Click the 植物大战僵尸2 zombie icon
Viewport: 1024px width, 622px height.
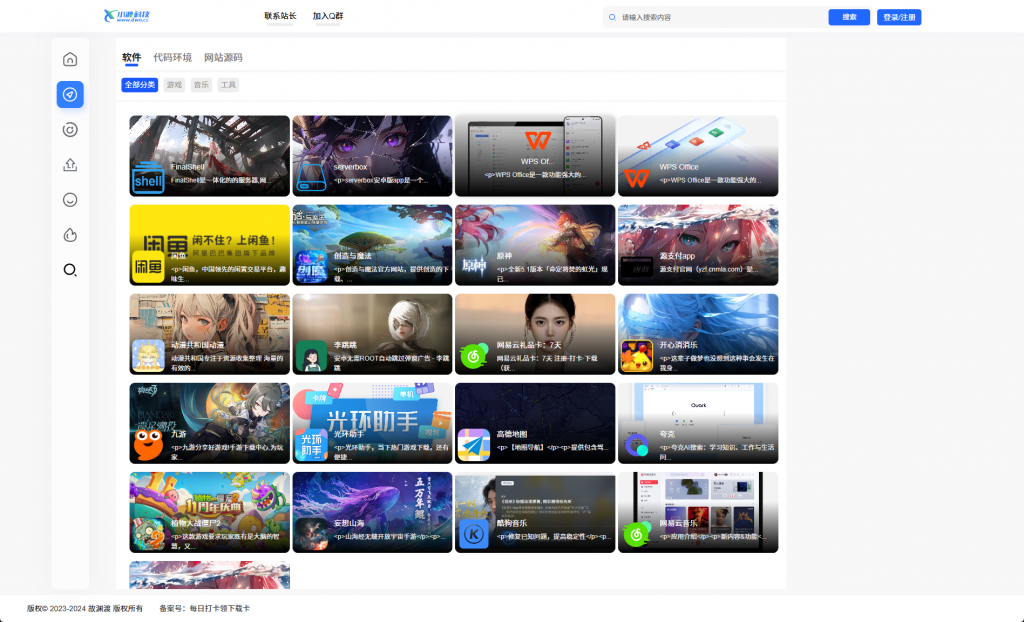point(148,534)
